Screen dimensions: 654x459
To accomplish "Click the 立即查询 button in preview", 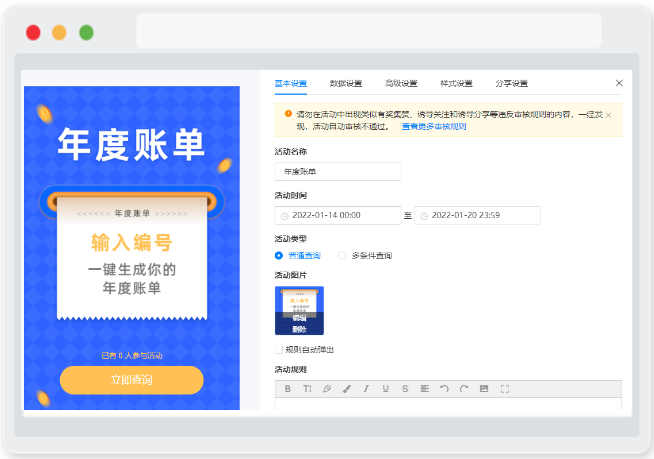I will [131, 380].
